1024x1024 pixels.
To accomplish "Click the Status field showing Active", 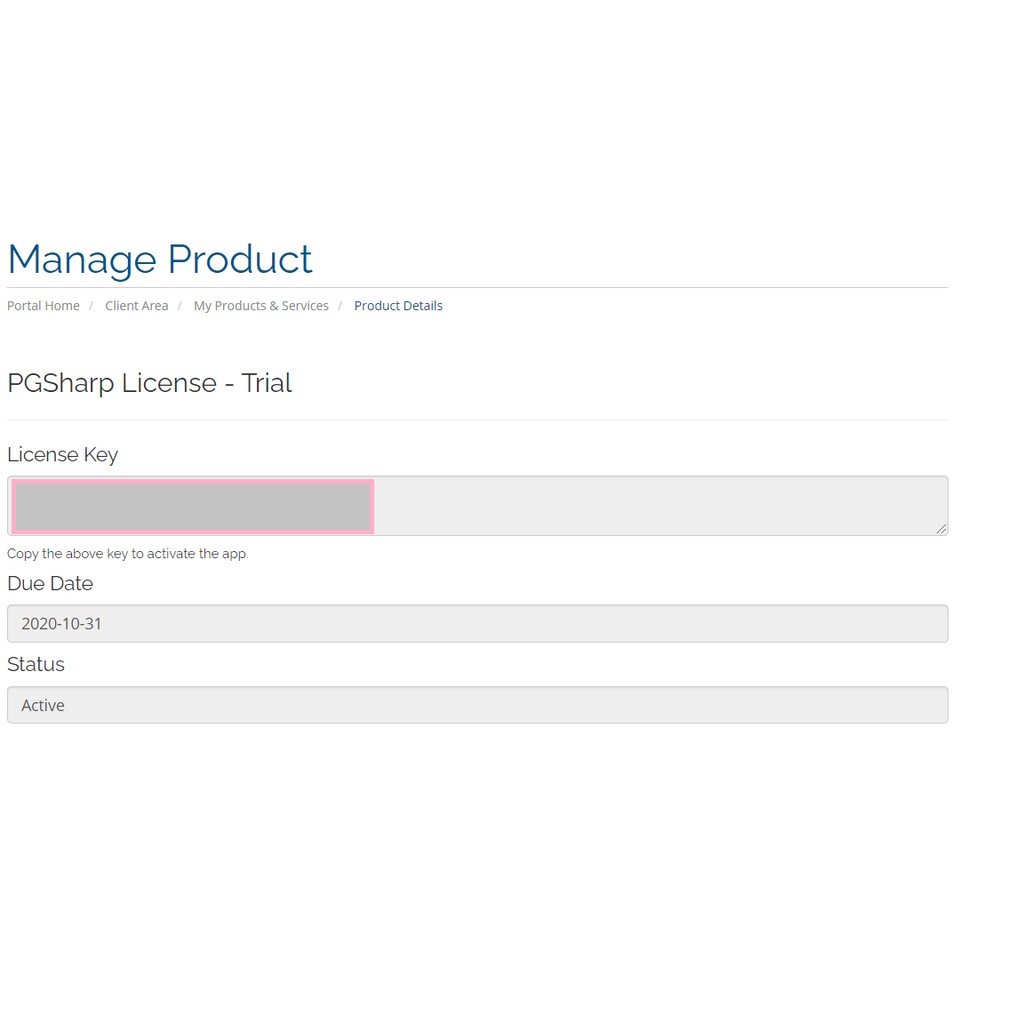I will pos(477,705).
